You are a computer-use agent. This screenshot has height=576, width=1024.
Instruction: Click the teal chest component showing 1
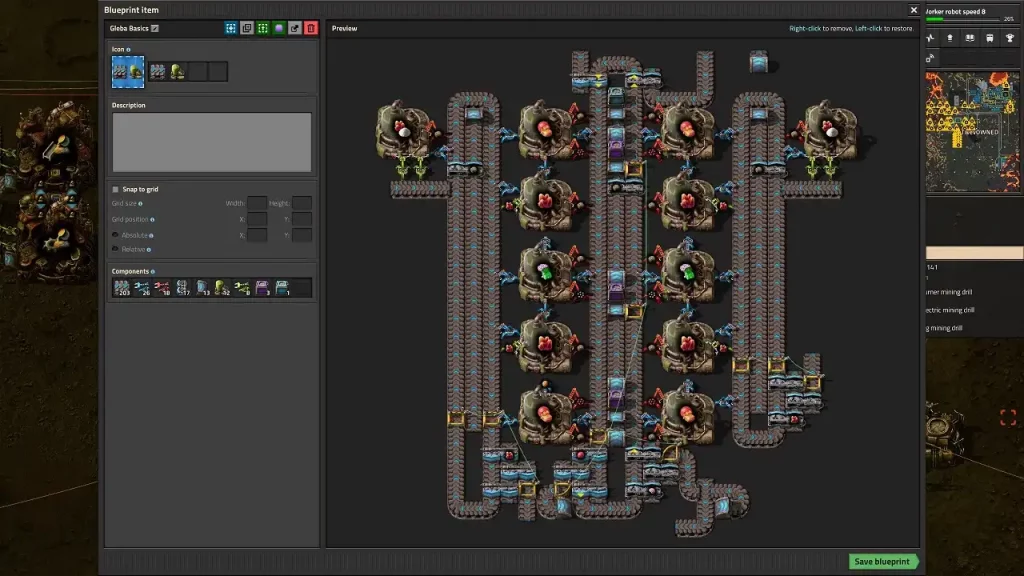282,287
